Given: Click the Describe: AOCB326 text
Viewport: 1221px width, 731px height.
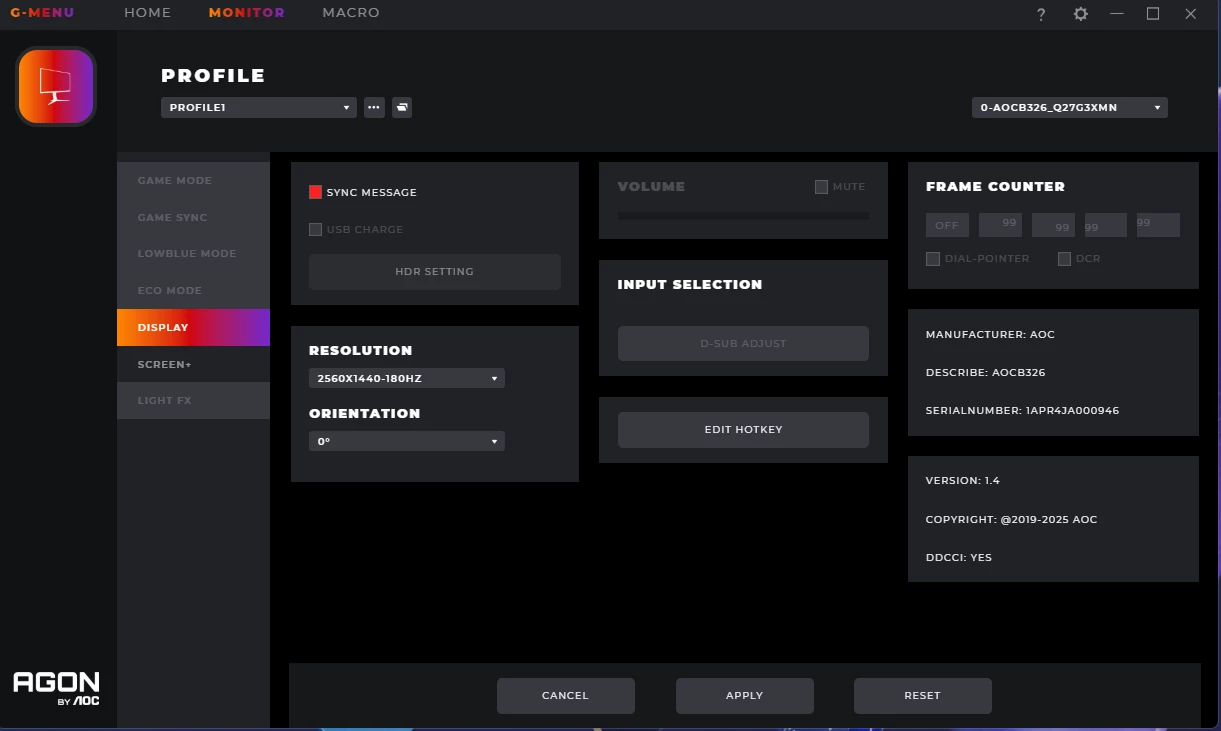Looking at the screenshot, I should (x=985, y=373).
